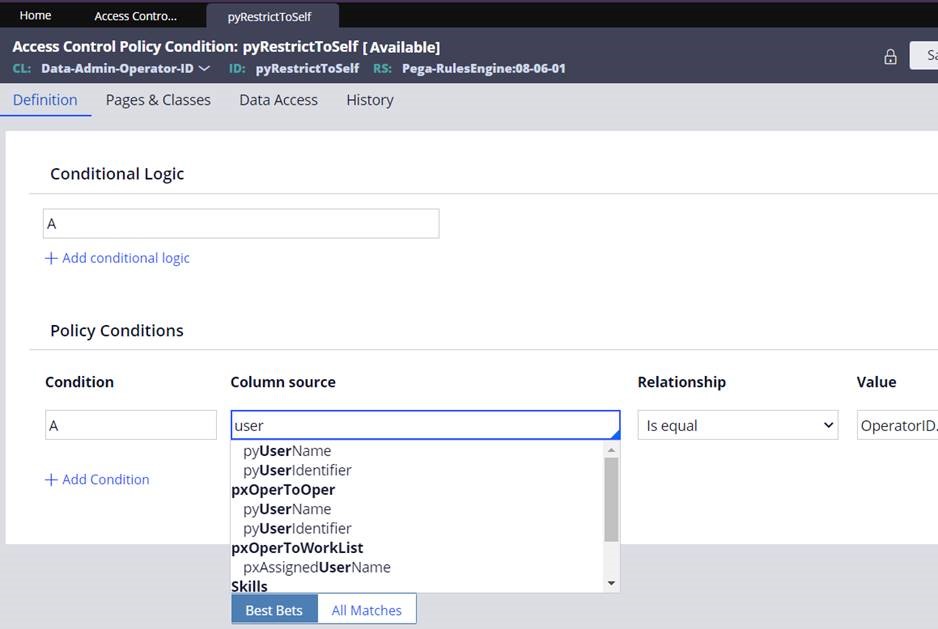Click the Column source autocomplete corner arrow
This screenshot has width=938, height=629.
click(615, 434)
